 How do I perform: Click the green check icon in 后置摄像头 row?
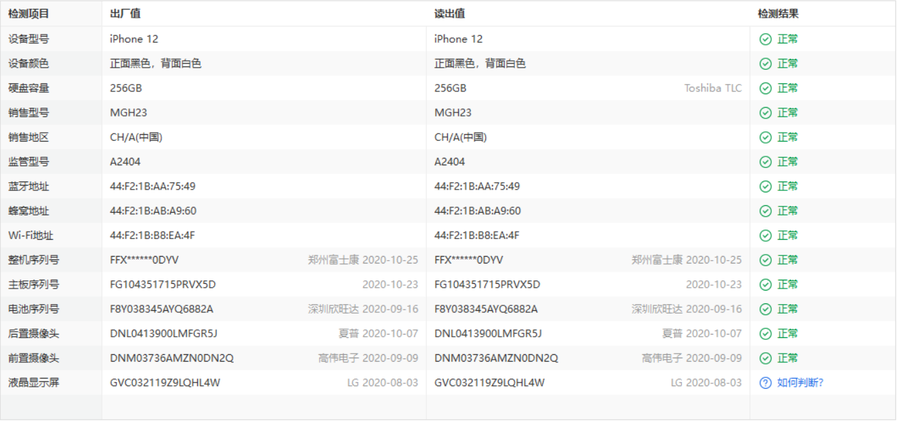pyautogui.click(x=765, y=334)
